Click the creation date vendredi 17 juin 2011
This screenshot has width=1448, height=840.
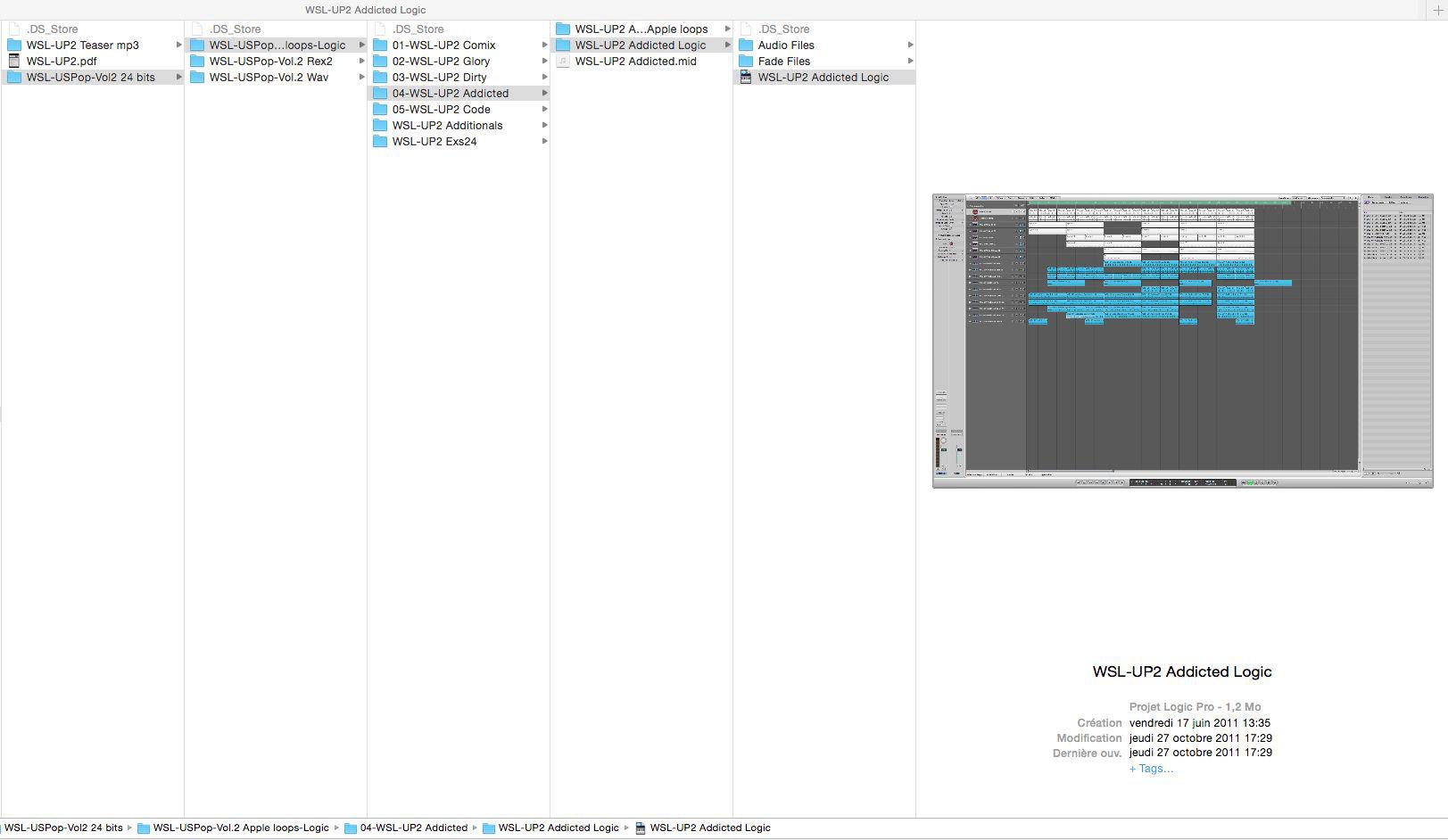pyautogui.click(x=1200, y=723)
